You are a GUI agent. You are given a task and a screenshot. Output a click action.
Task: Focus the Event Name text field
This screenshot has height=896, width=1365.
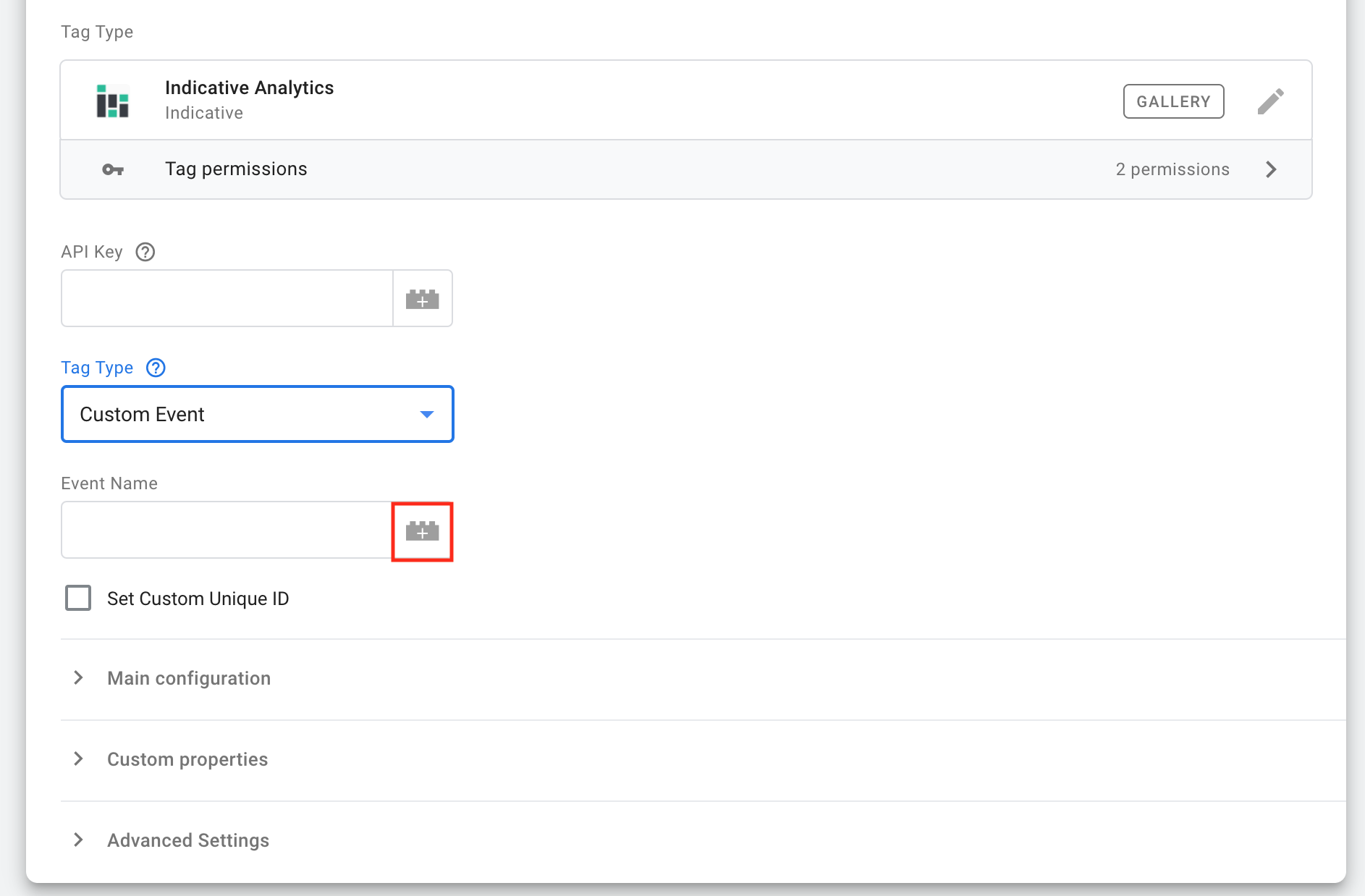pyautogui.click(x=227, y=531)
